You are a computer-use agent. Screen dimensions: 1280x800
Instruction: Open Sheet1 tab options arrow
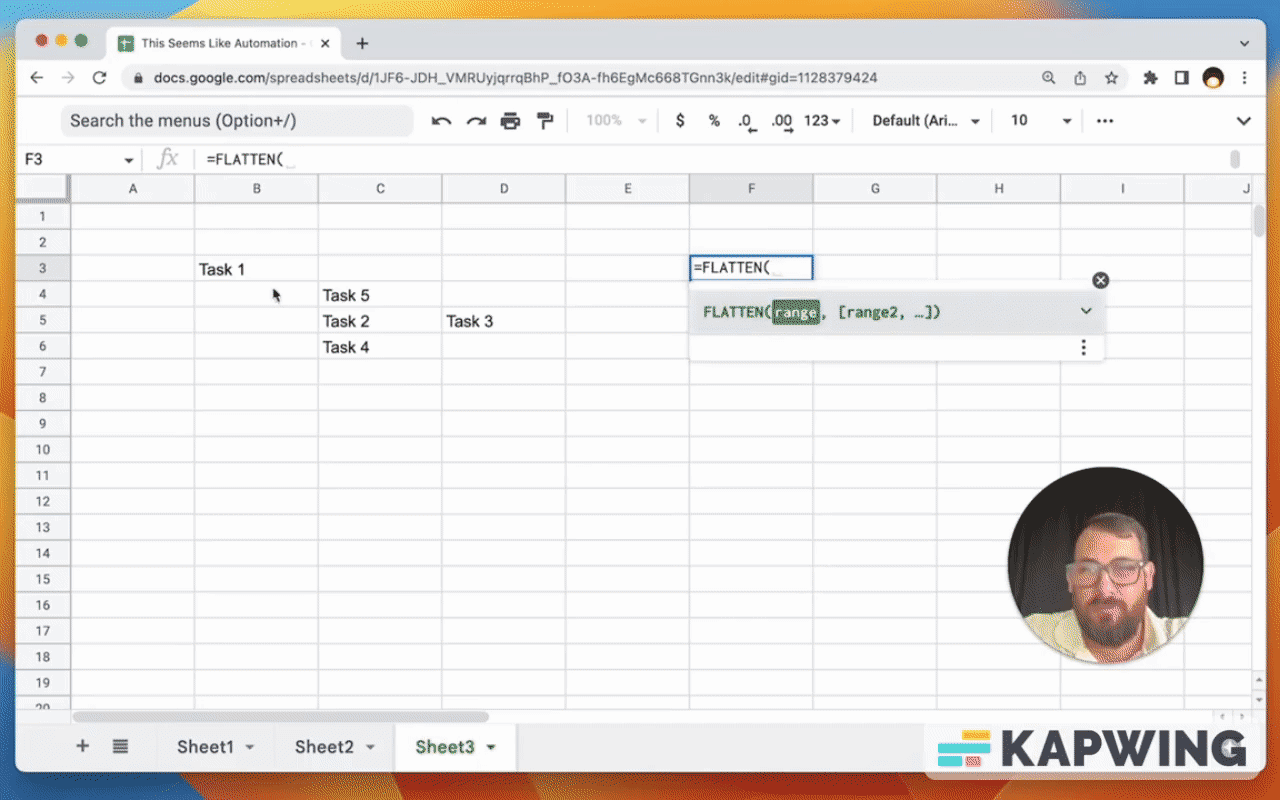250,747
